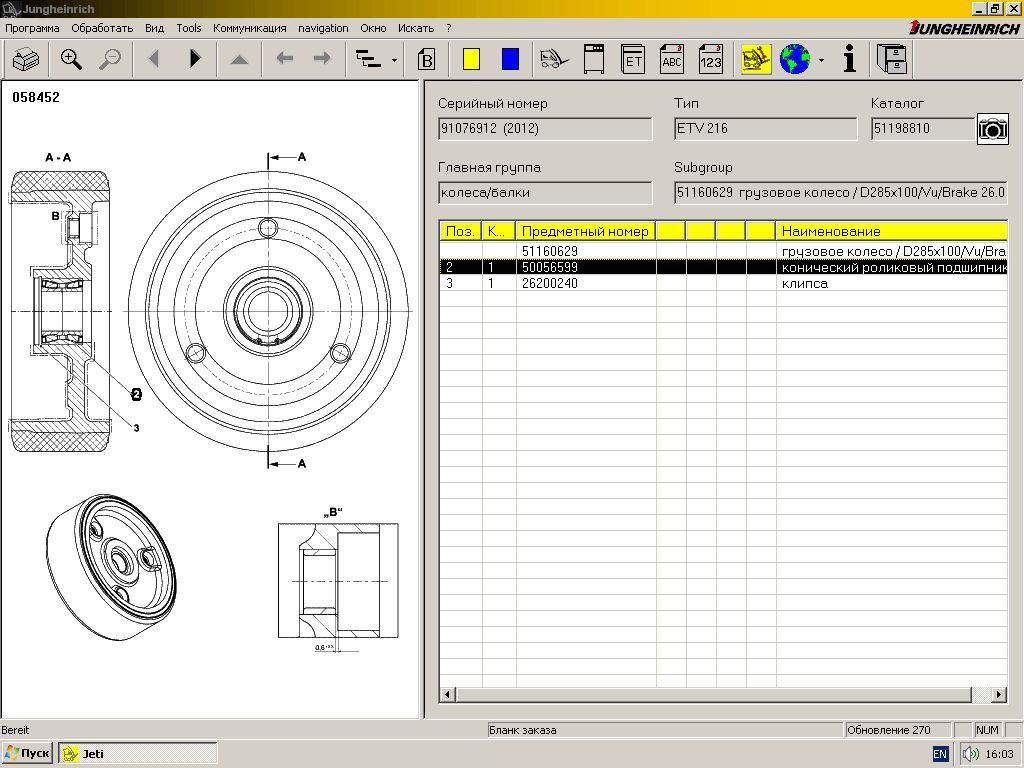Open the Вид menu
This screenshot has width=1024, height=768.
click(x=154, y=28)
